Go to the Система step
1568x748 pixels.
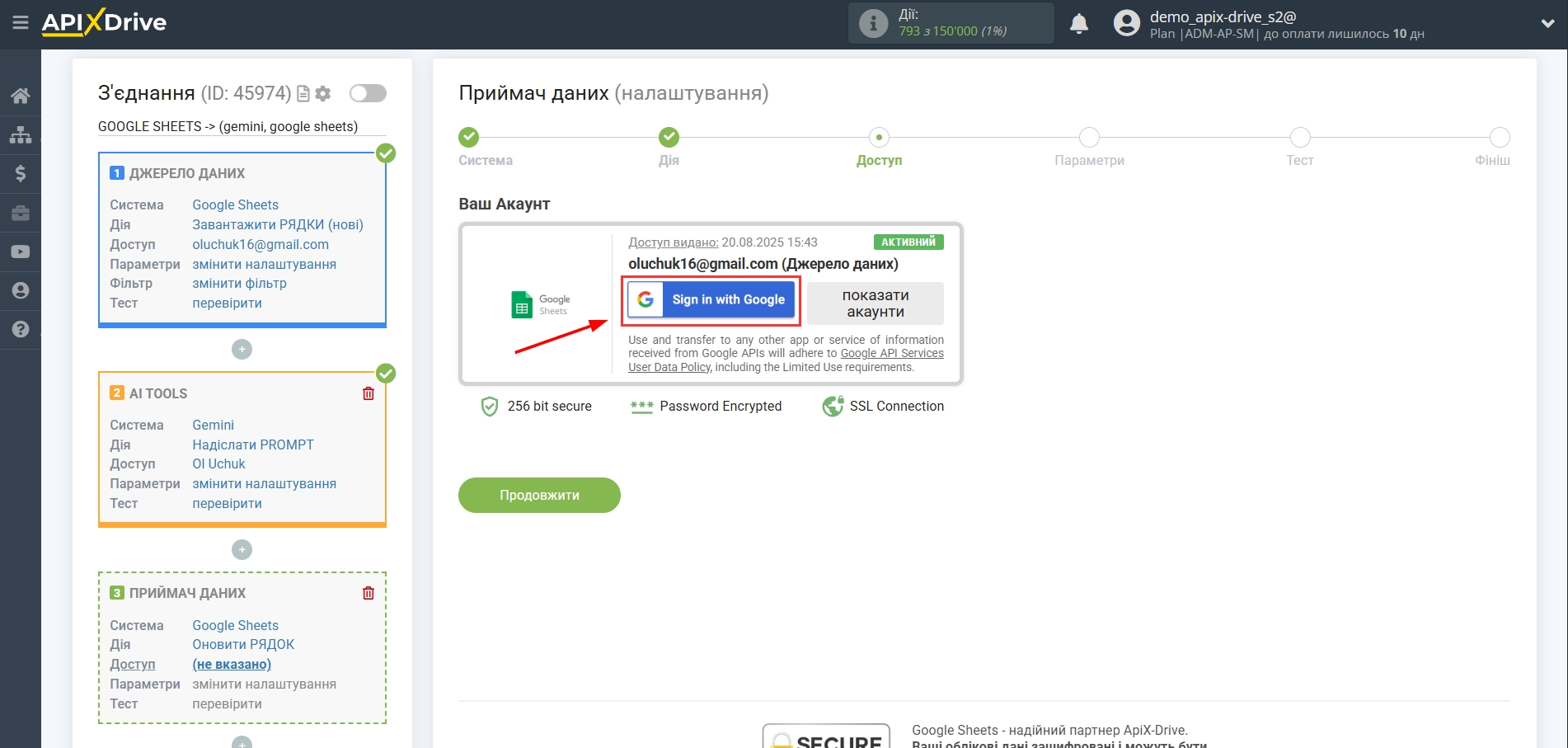pyautogui.click(x=468, y=137)
